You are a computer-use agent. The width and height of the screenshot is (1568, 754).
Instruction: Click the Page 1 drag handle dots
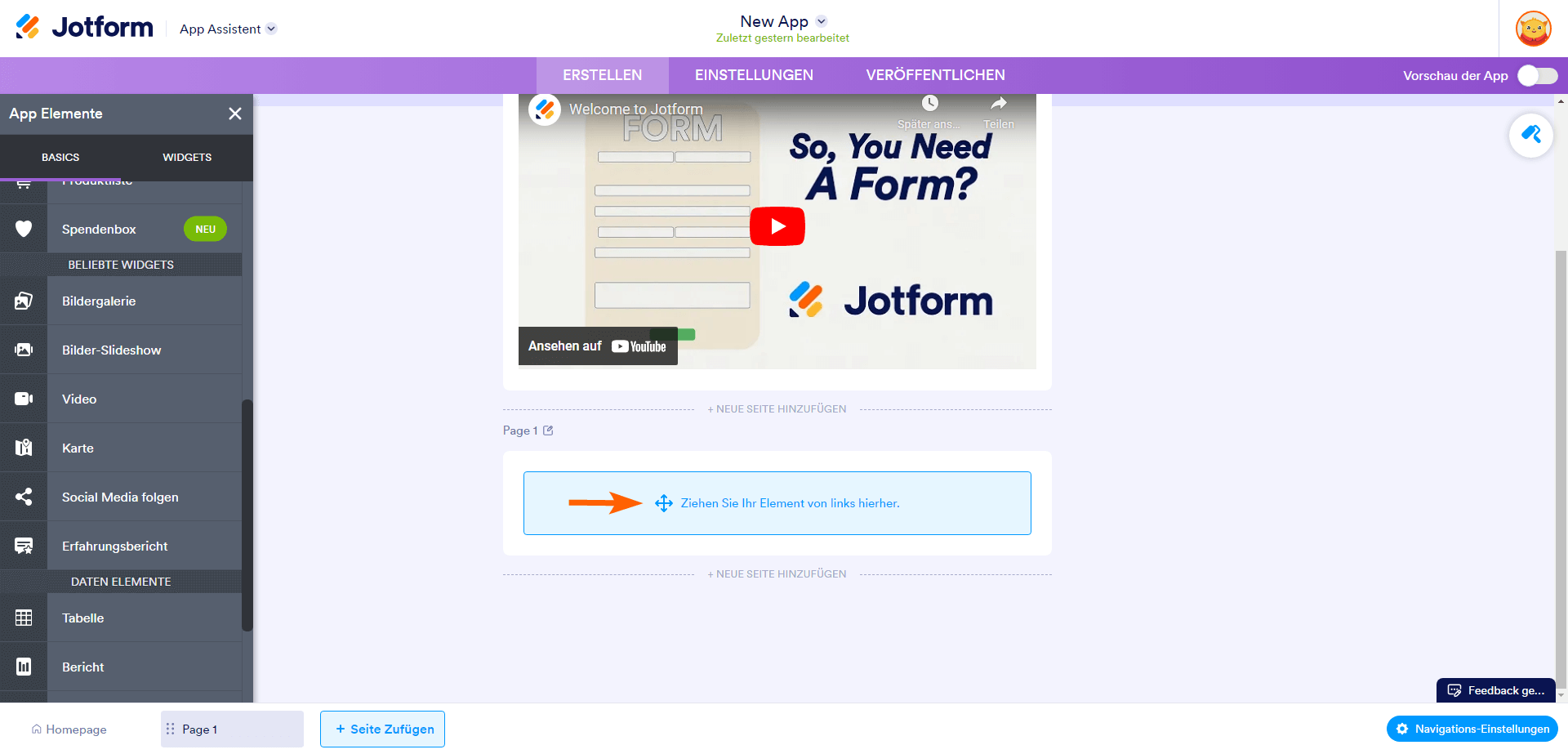(170, 729)
